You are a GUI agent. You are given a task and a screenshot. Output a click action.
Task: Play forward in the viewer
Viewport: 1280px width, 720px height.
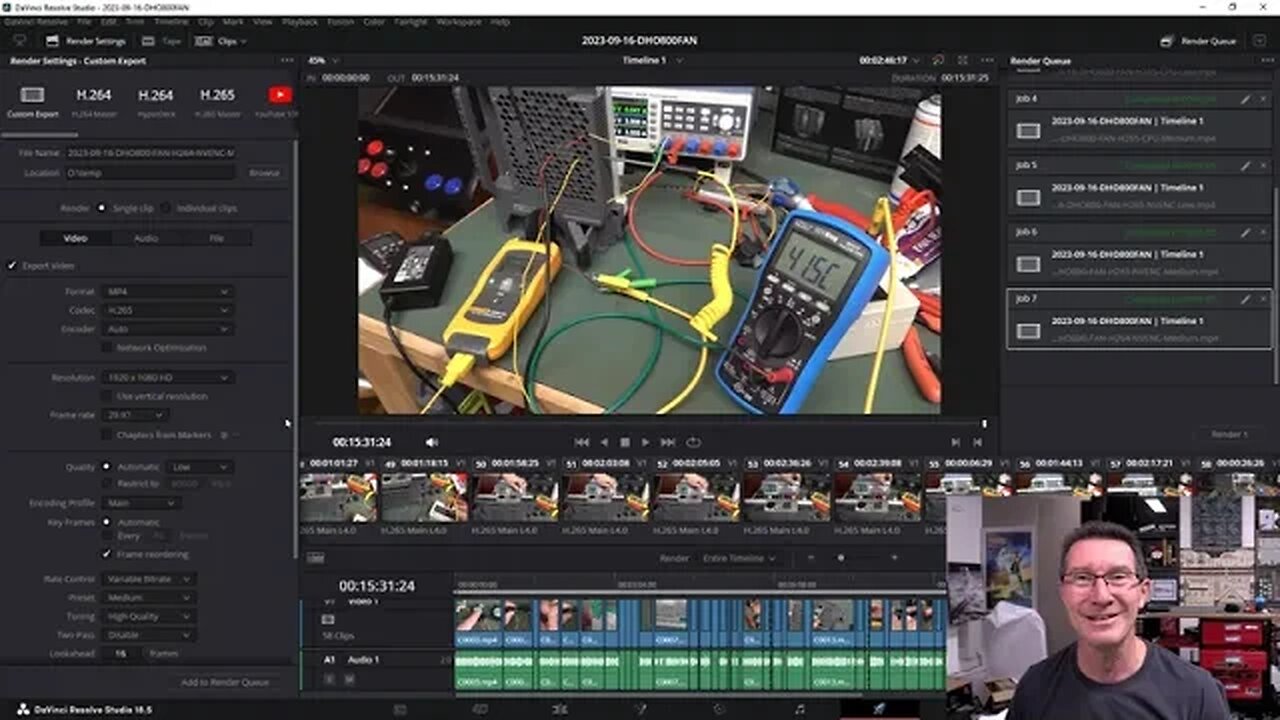646,442
